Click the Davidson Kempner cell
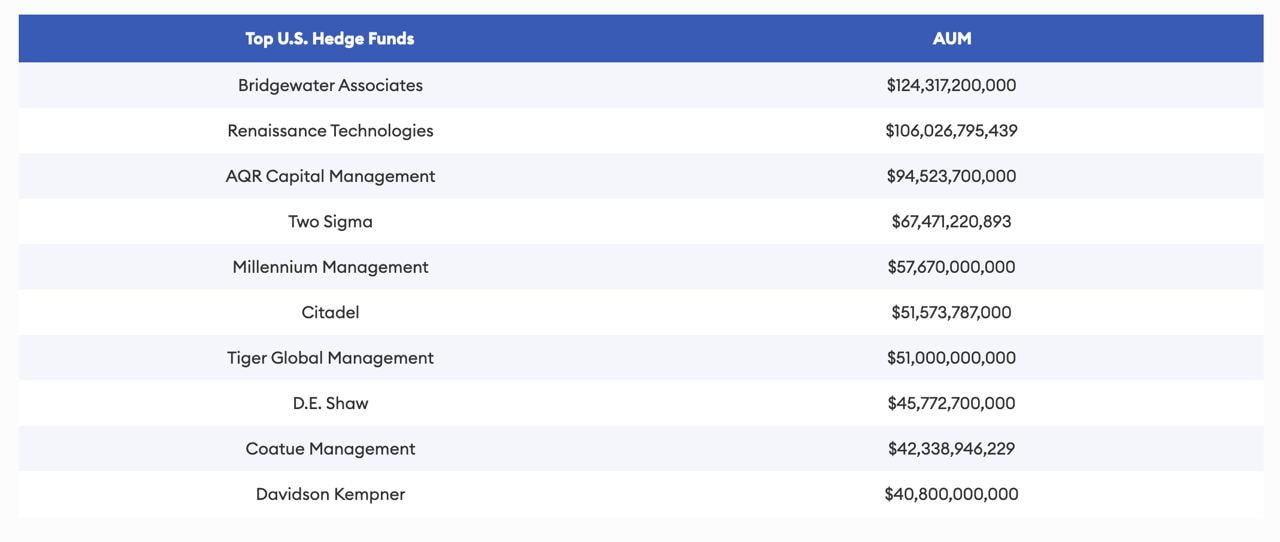The height and width of the screenshot is (542, 1280). tap(330, 494)
